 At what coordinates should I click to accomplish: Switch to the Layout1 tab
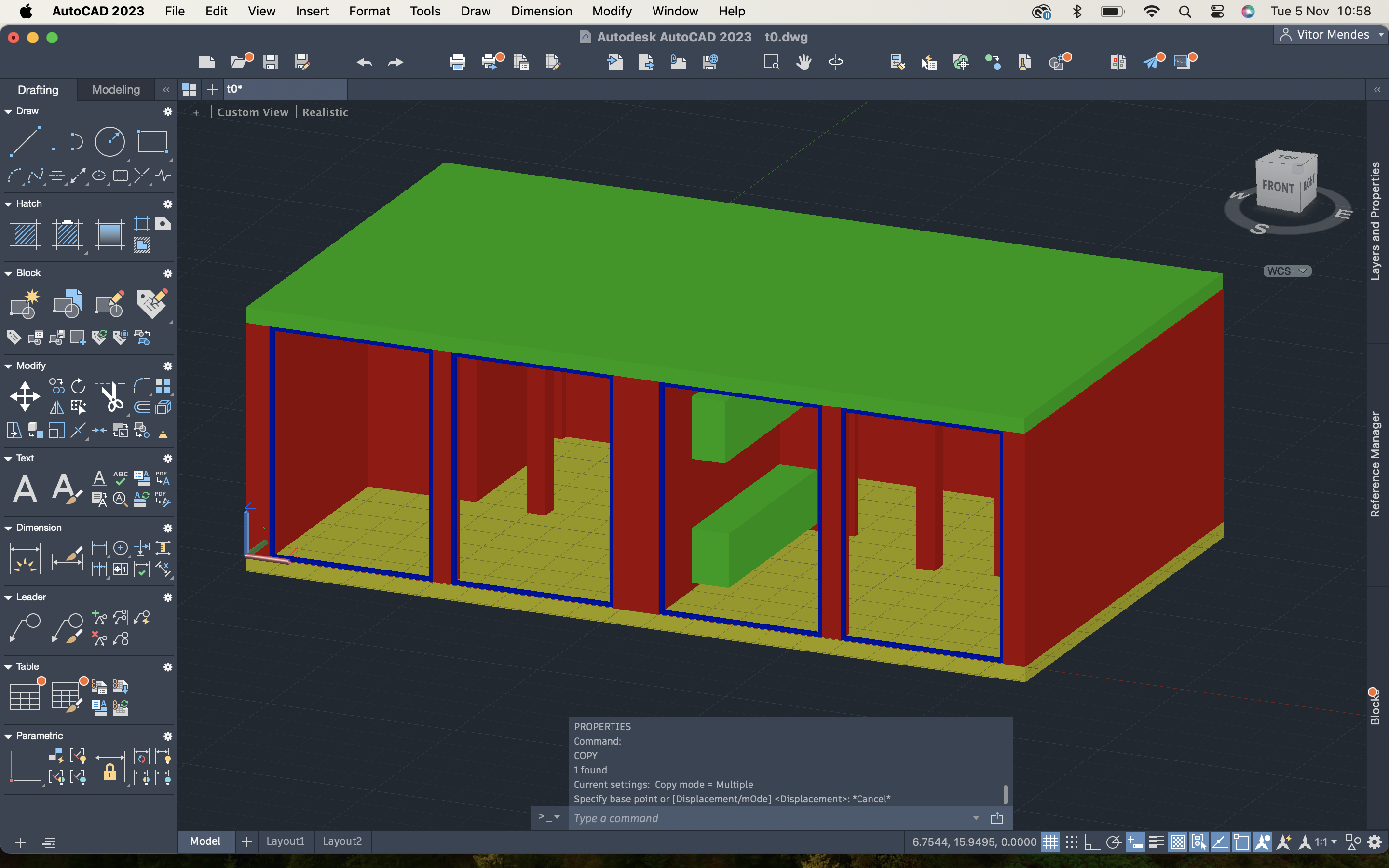(x=285, y=841)
